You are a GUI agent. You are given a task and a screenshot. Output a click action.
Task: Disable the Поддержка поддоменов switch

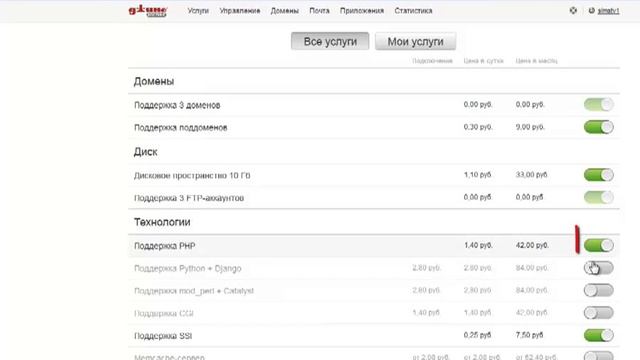click(x=598, y=127)
